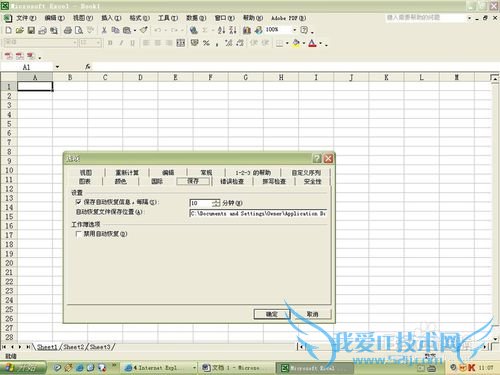The image size is (500, 375).
Task: Open the Adobe PDF menu
Action: pyautogui.click(x=288, y=18)
